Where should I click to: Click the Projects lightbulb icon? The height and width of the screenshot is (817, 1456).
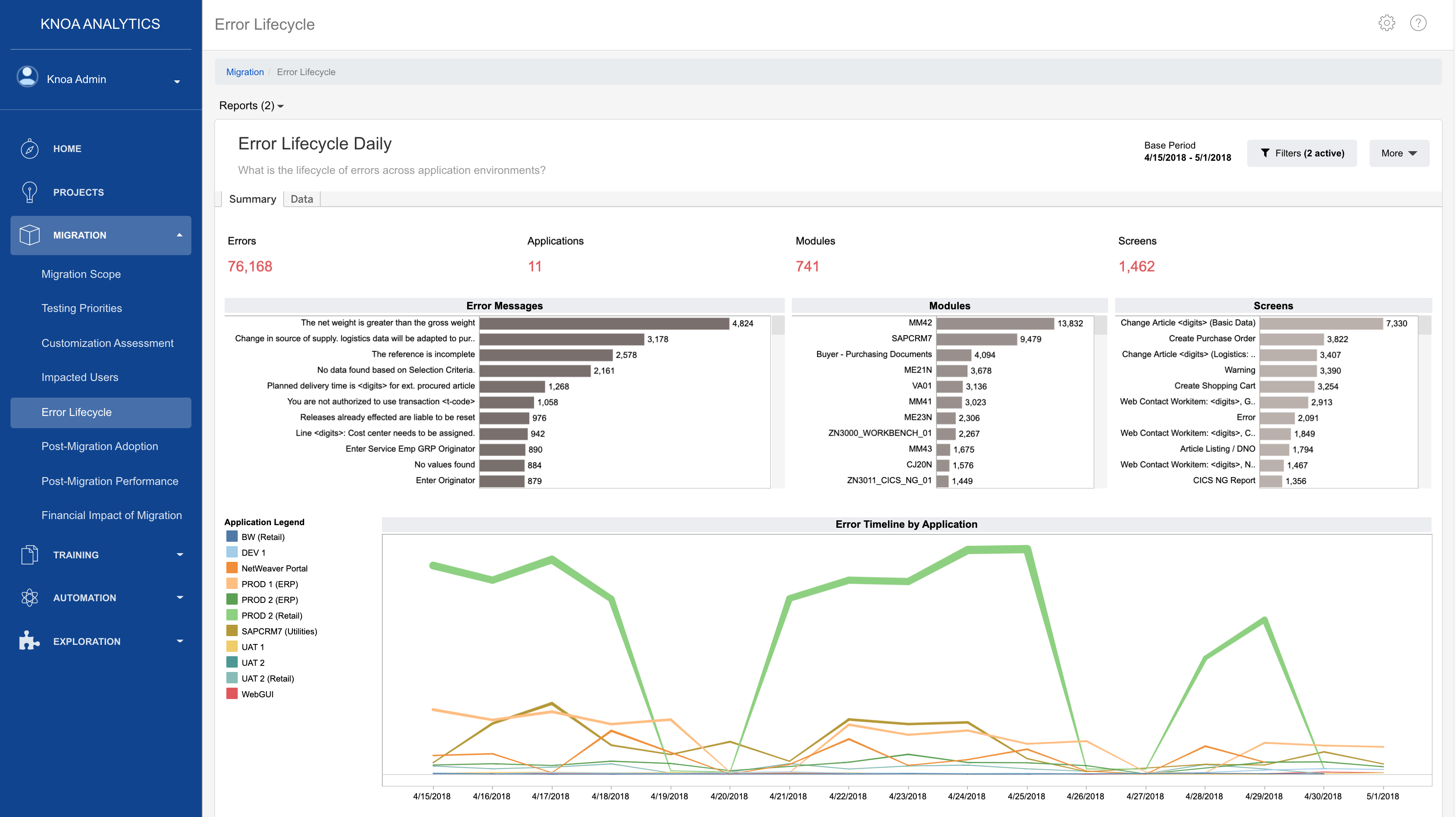[x=29, y=192]
